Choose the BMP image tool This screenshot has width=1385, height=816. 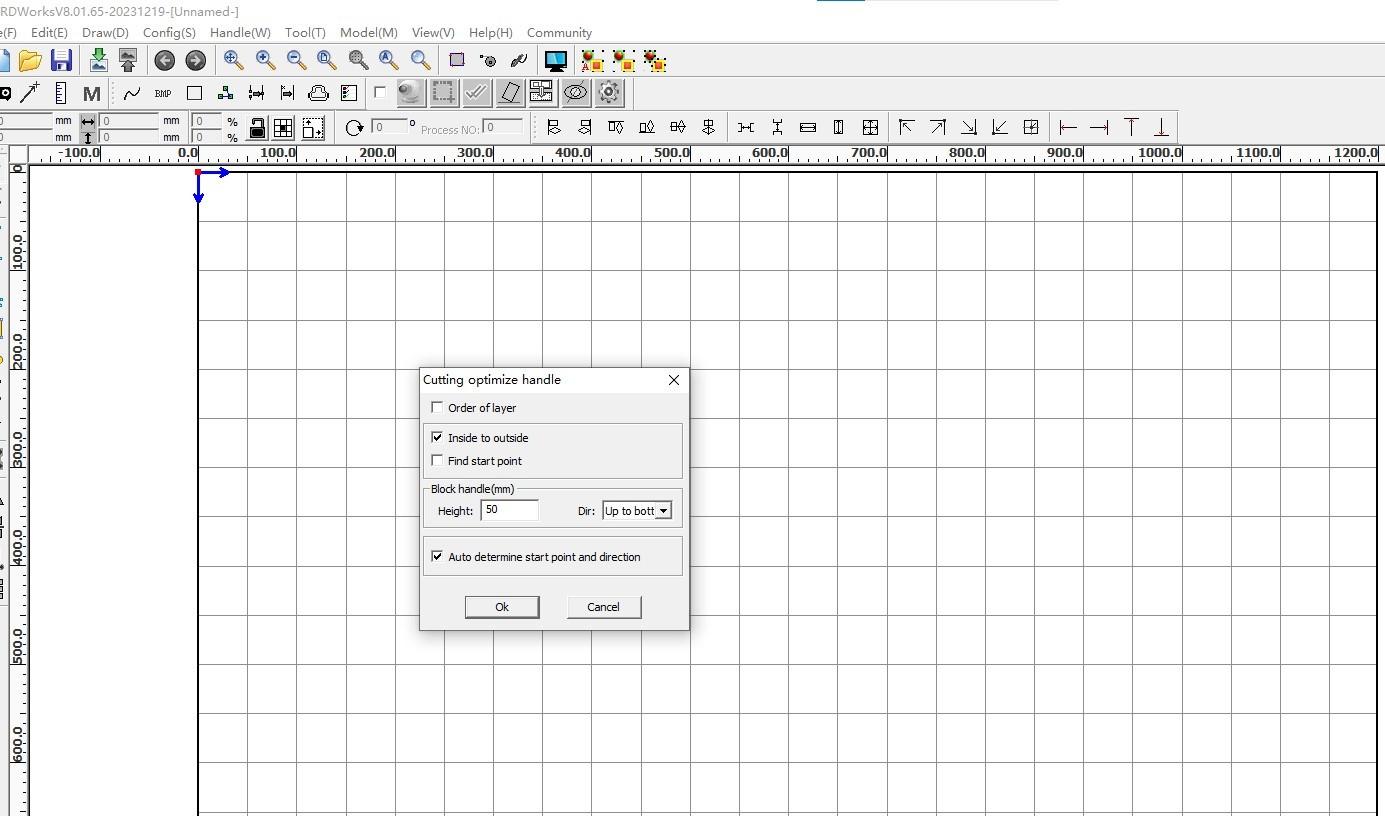coord(163,93)
